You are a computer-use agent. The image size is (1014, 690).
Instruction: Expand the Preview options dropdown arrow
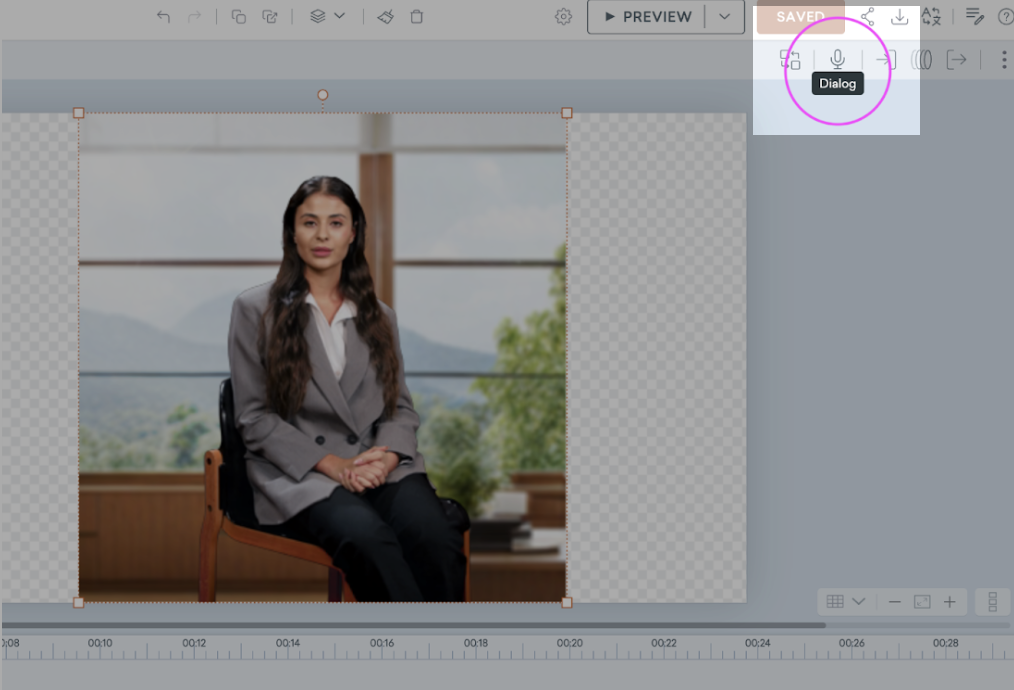(724, 17)
